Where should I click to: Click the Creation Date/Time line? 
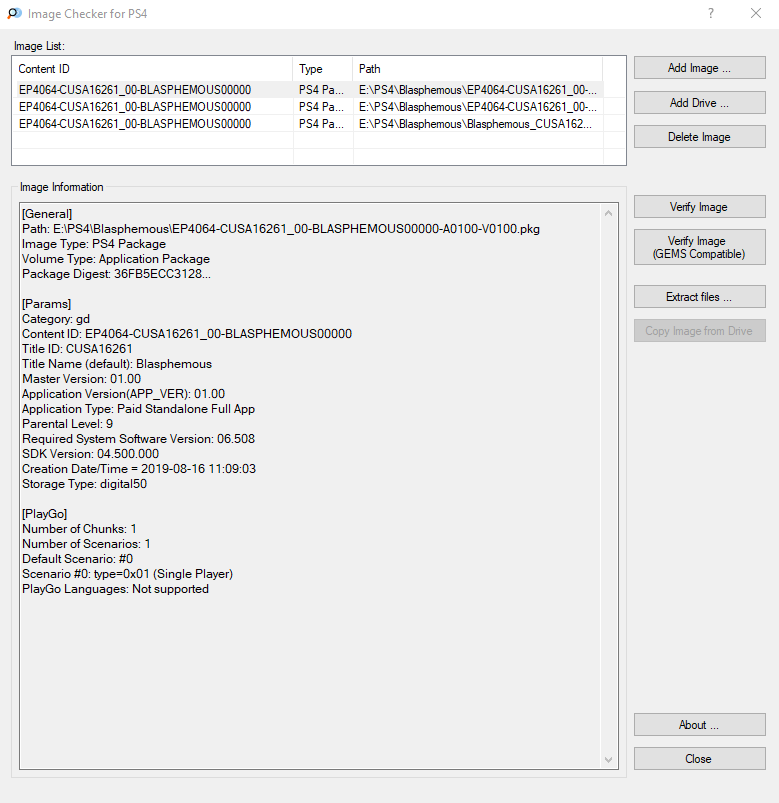(x=139, y=469)
